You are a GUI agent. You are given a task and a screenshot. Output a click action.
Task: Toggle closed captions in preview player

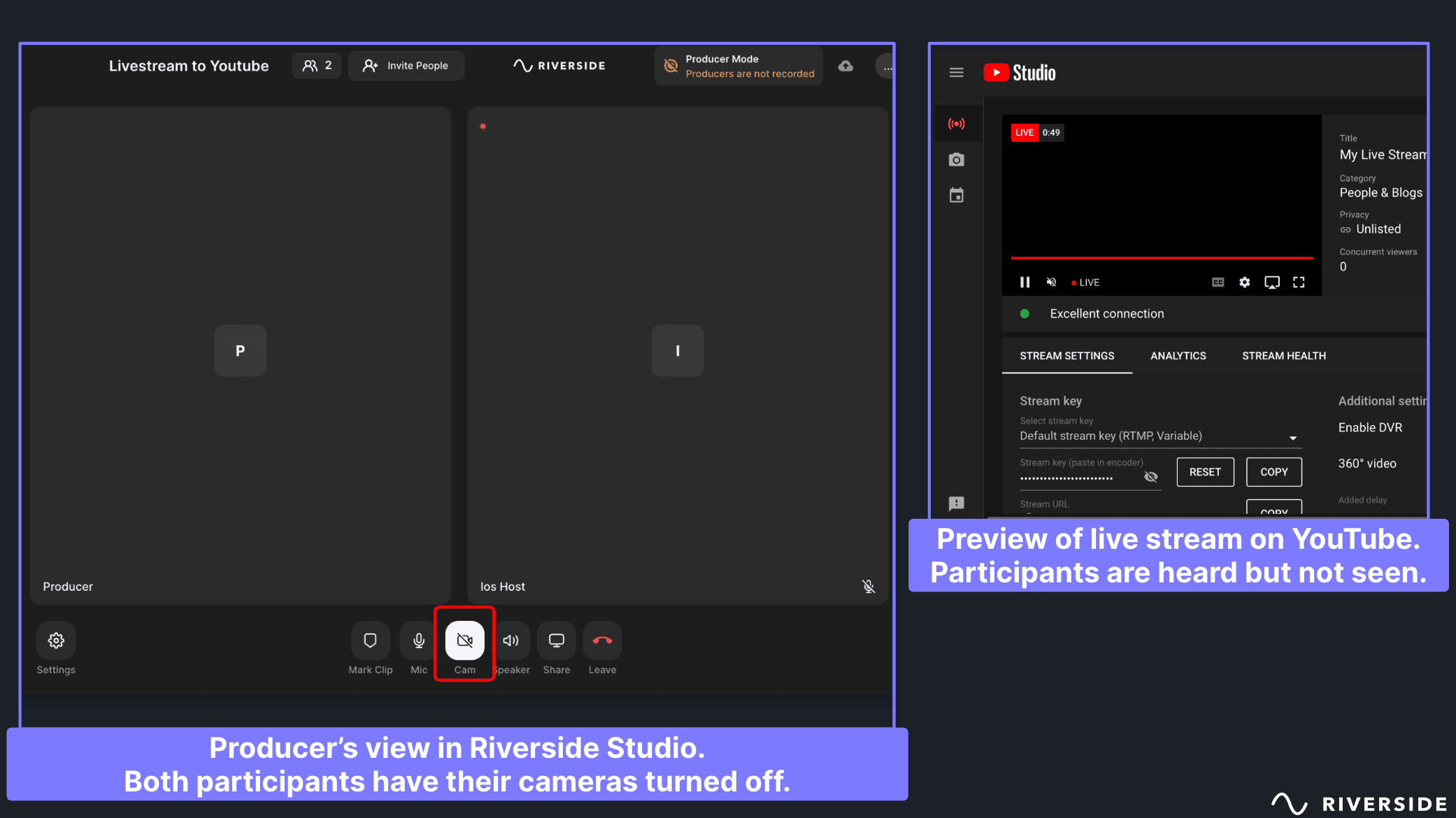[1218, 282]
